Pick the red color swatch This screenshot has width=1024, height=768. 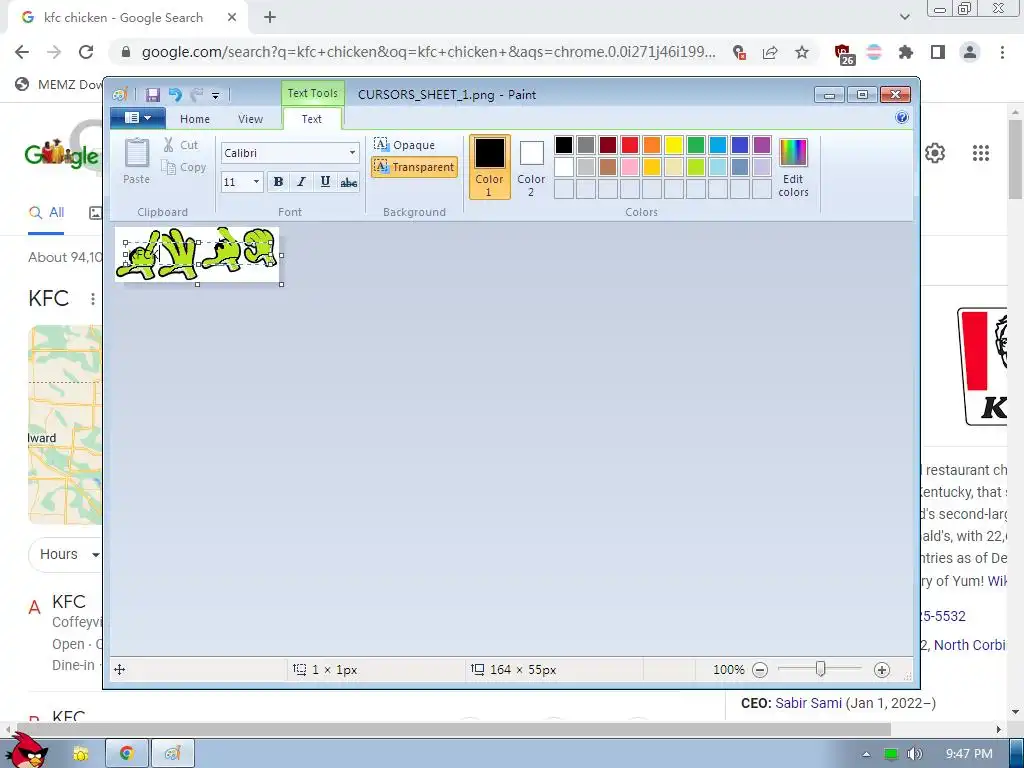click(x=630, y=144)
